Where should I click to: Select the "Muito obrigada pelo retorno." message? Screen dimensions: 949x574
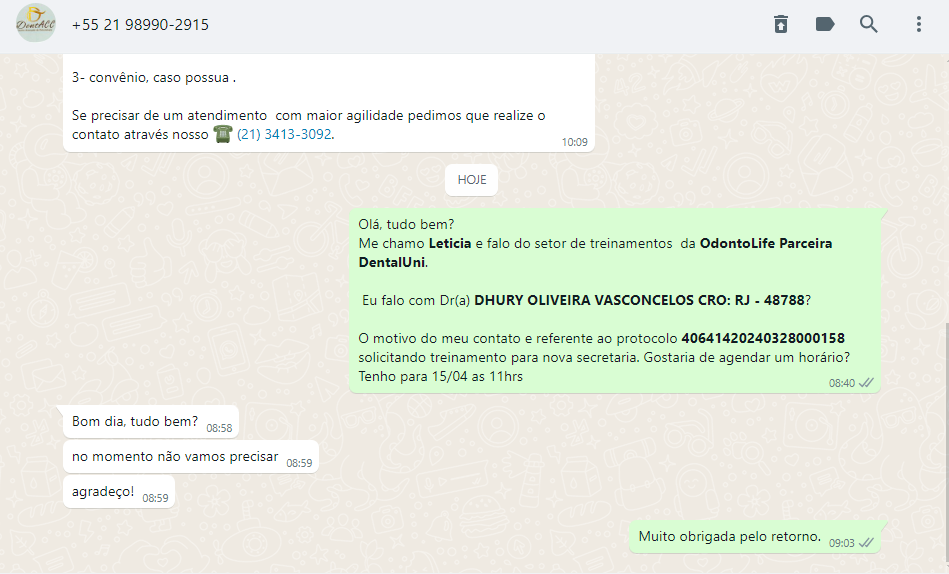click(755, 537)
